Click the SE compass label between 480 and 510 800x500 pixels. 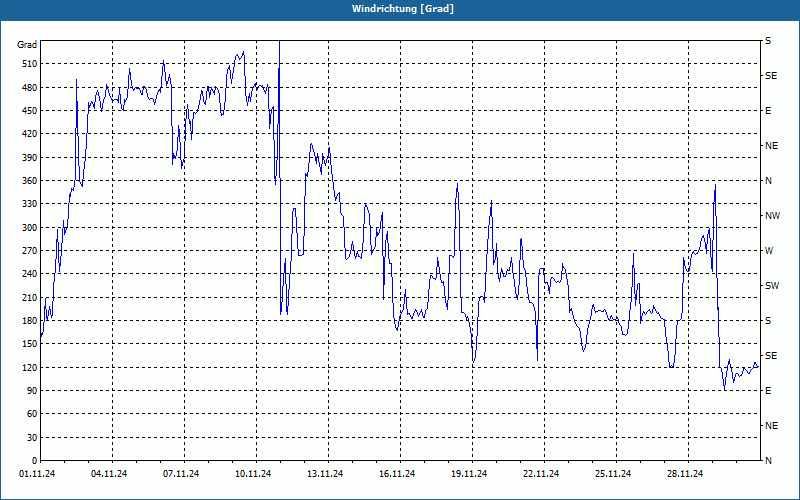(771, 76)
